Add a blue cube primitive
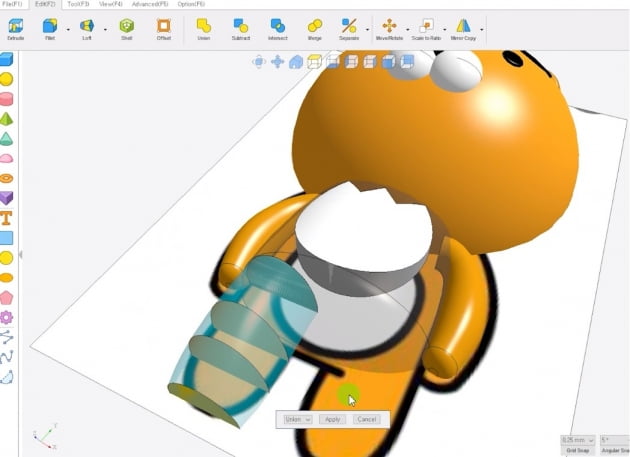630x457 pixels. coord(6,59)
